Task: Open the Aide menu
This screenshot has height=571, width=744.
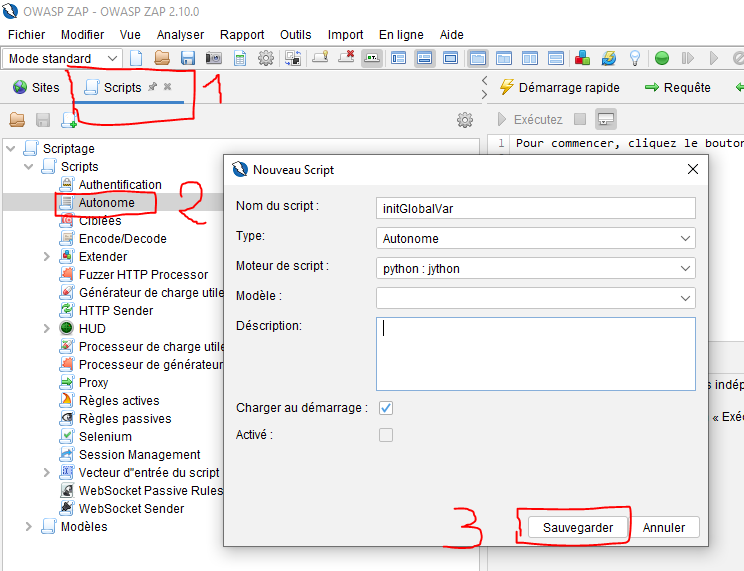Action: 451,35
